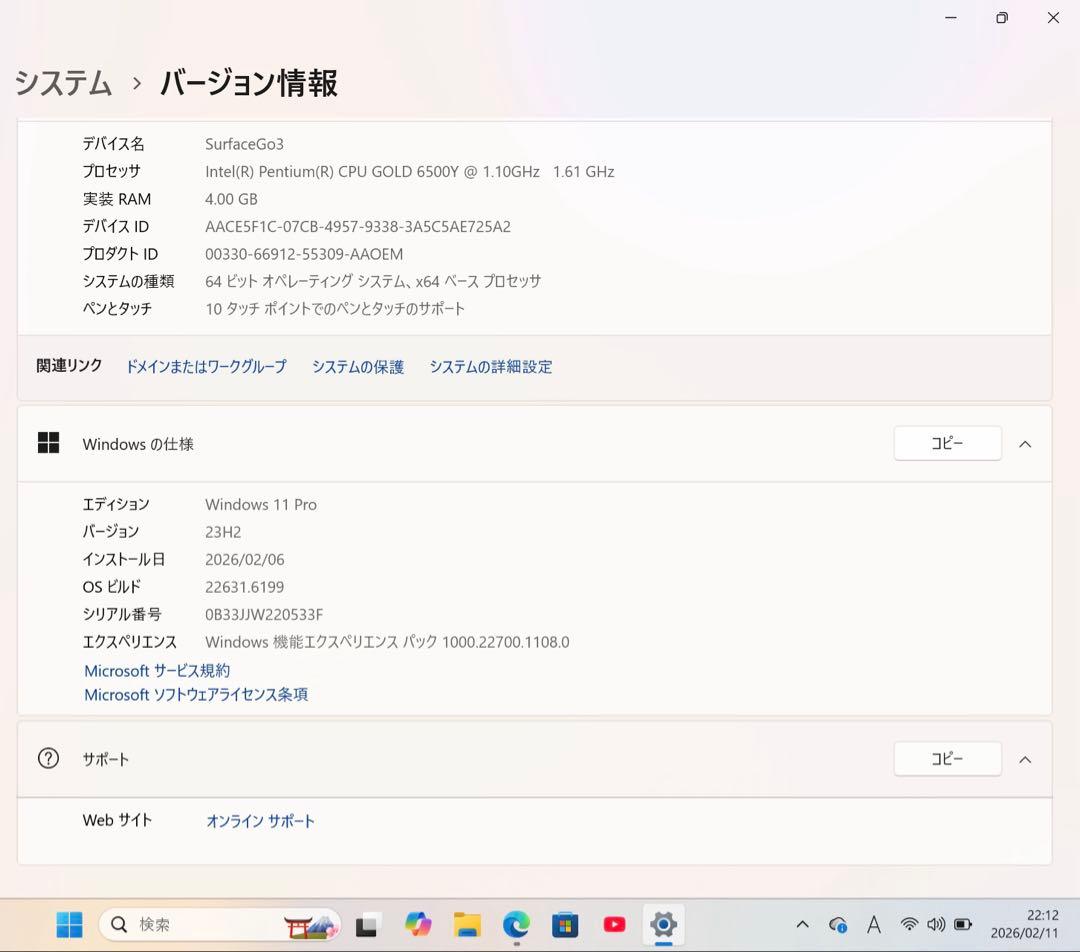The image size is (1080, 952).
Task: Click the Settings gear taskbar icon
Action: click(x=663, y=924)
